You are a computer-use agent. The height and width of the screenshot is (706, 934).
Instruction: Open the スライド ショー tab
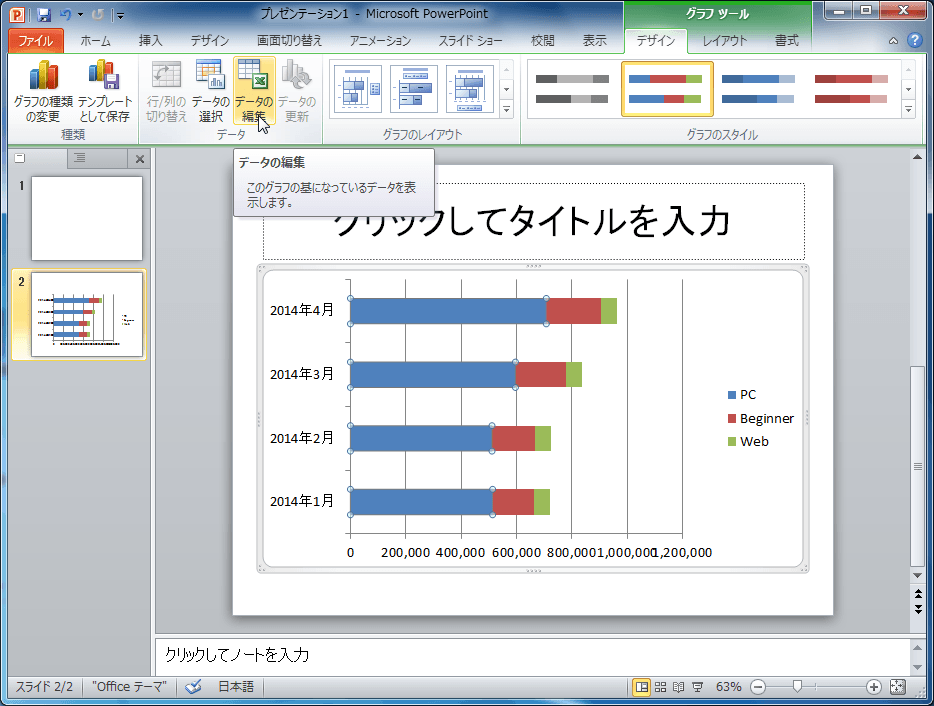470,41
